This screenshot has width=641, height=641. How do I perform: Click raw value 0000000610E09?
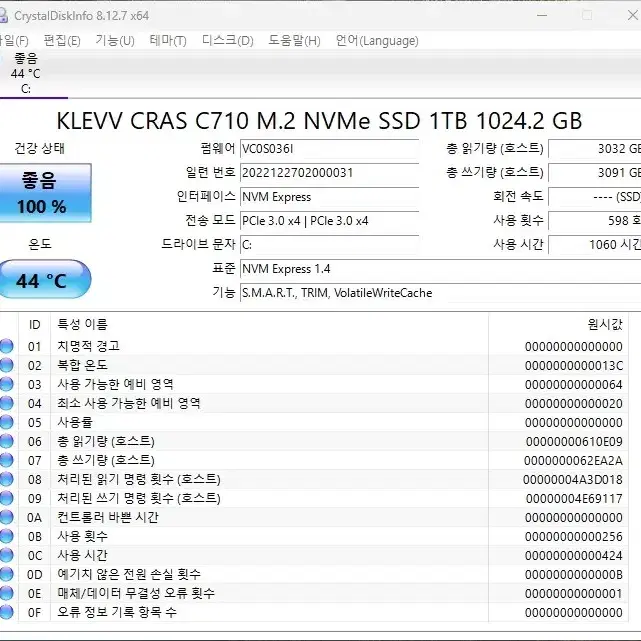(574, 442)
